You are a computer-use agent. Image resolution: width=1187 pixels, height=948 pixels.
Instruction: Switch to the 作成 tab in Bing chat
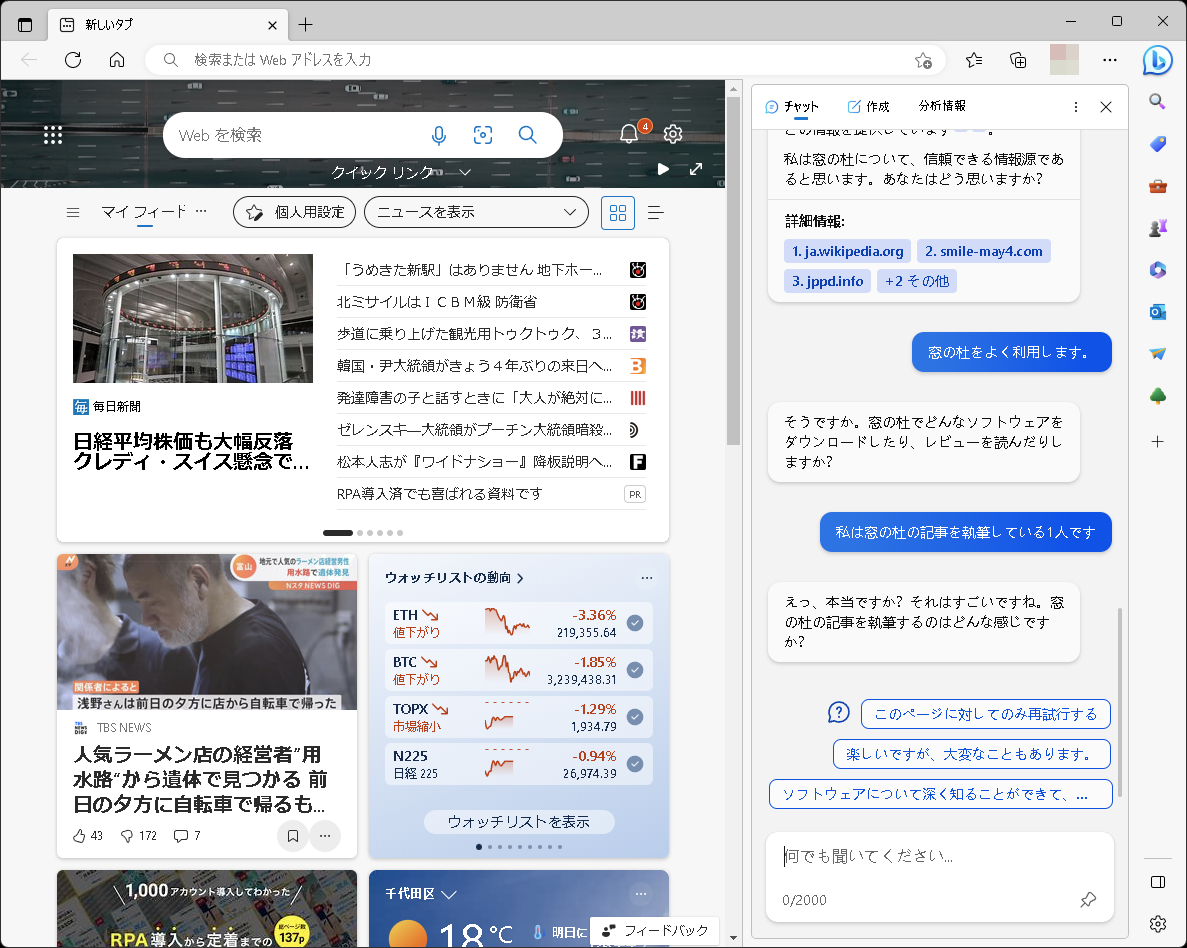[x=868, y=106]
